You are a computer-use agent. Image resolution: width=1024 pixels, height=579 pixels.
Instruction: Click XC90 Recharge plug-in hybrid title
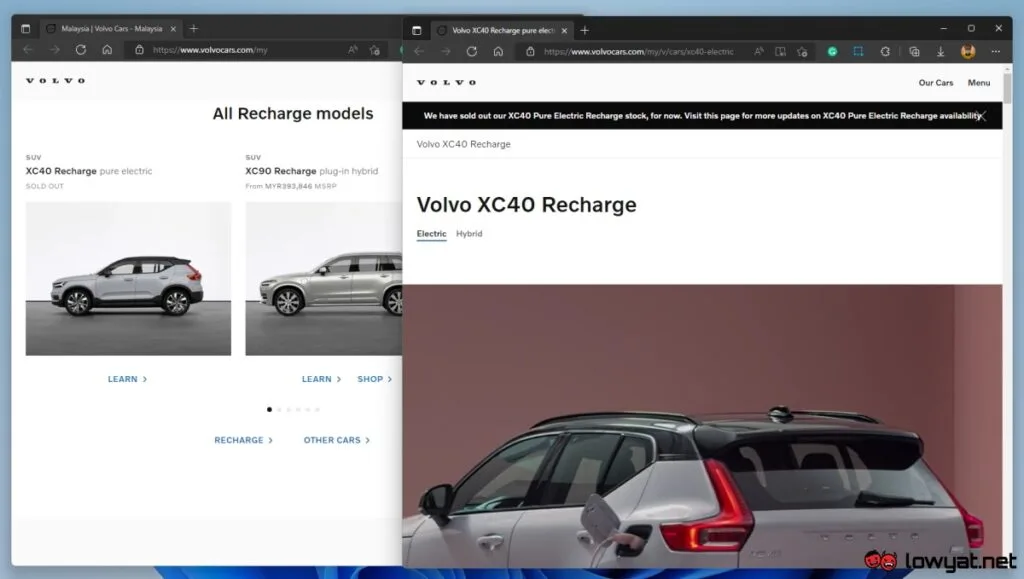coord(312,171)
